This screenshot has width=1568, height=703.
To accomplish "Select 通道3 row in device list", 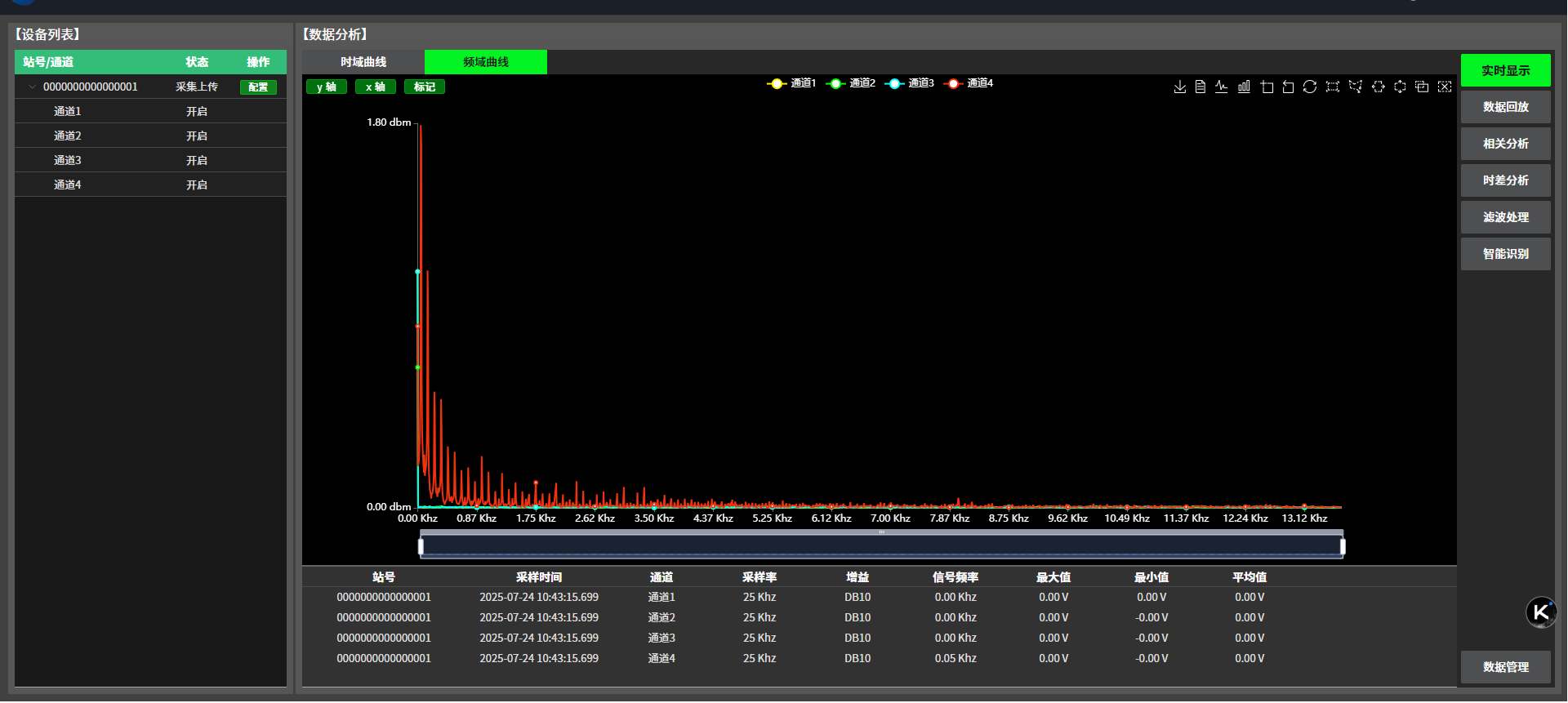I will pyautogui.click(x=150, y=160).
